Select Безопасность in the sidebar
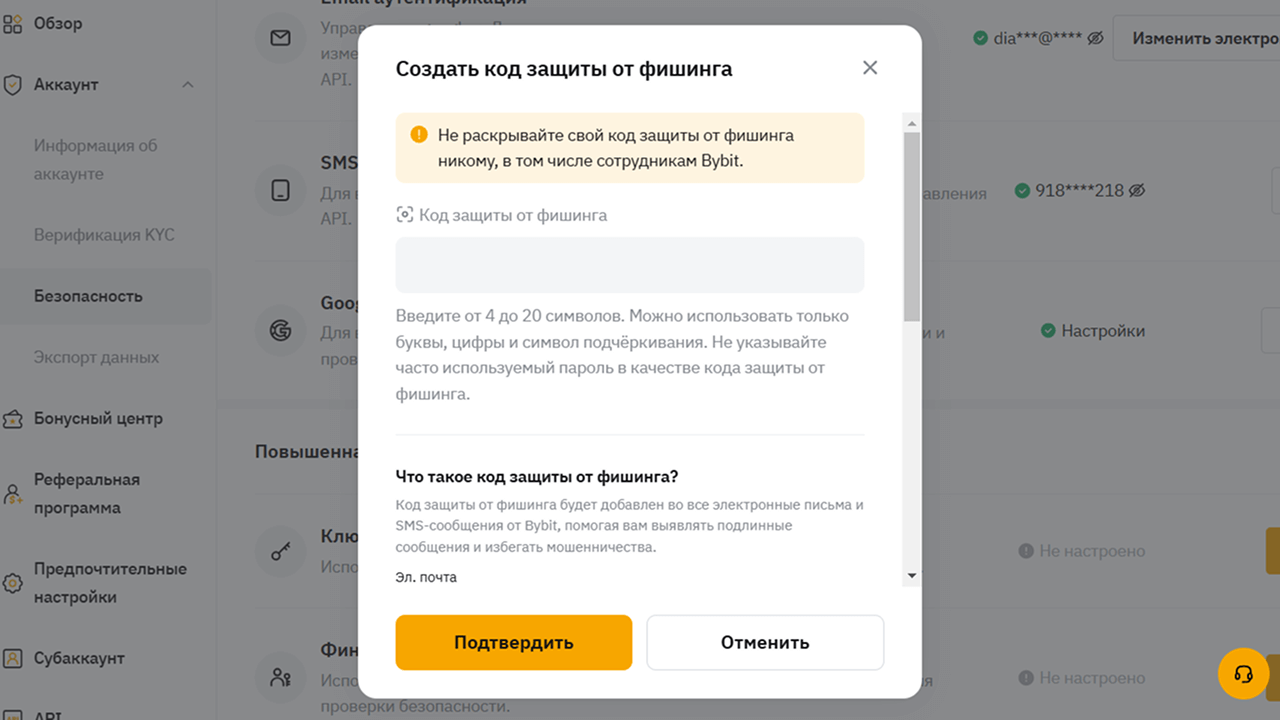 tap(88, 296)
